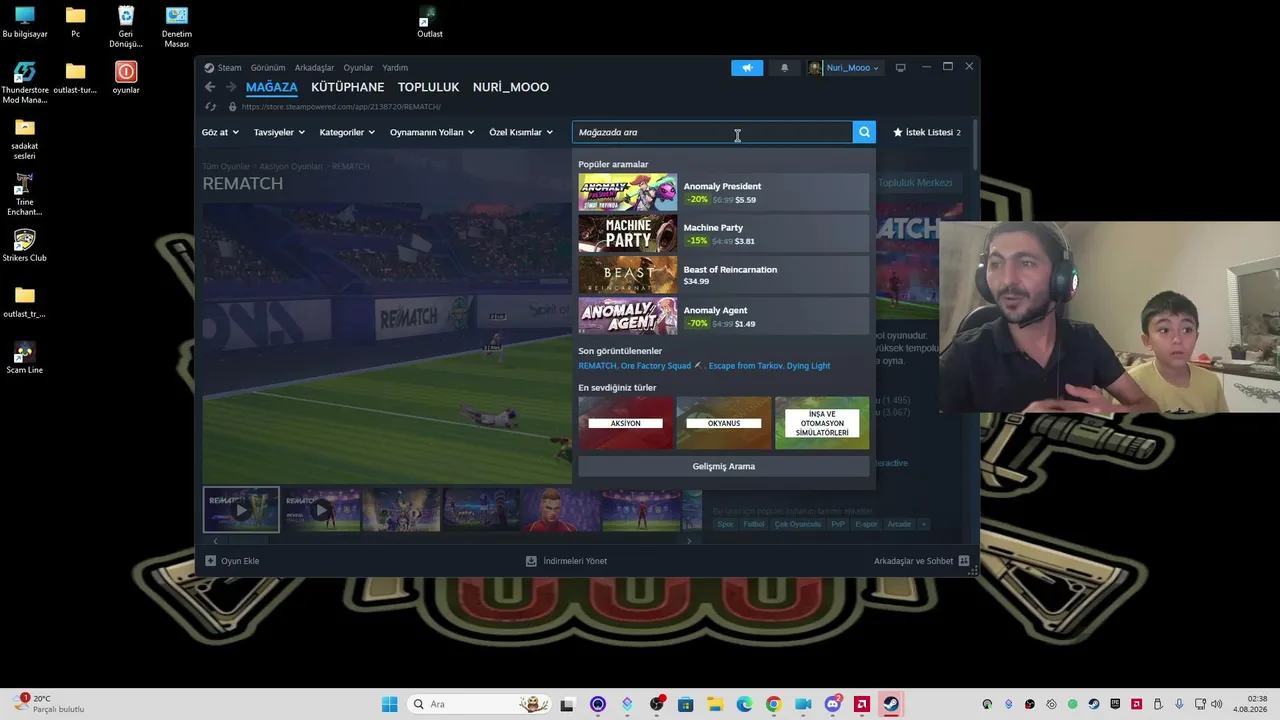The image size is (1280, 720).
Task: Select the oyunlar desktop icon
Action: (126, 77)
